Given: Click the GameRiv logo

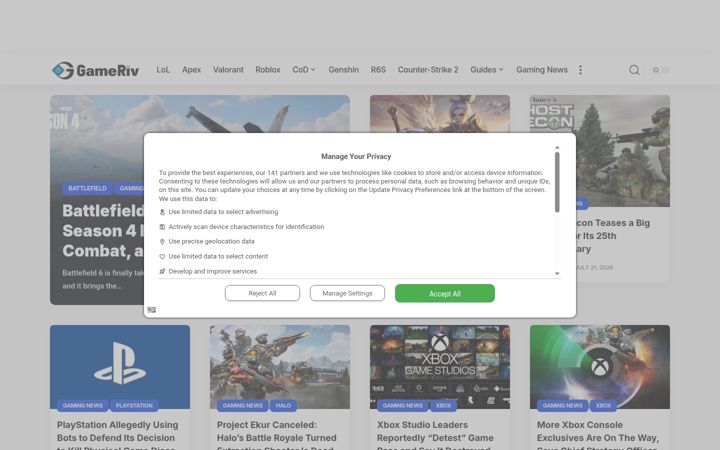Looking at the screenshot, I should 95,70.
